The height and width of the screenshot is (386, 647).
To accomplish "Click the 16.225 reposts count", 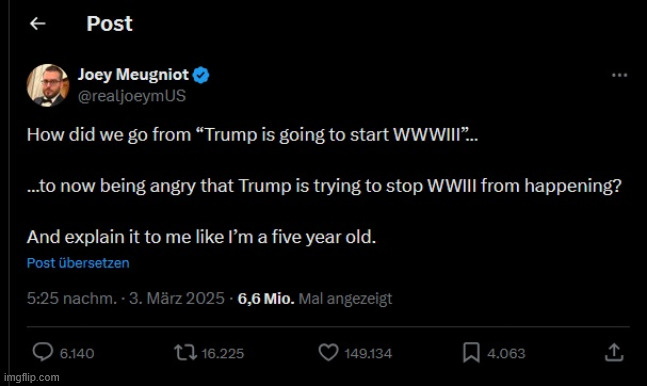I will click(223, 353).
